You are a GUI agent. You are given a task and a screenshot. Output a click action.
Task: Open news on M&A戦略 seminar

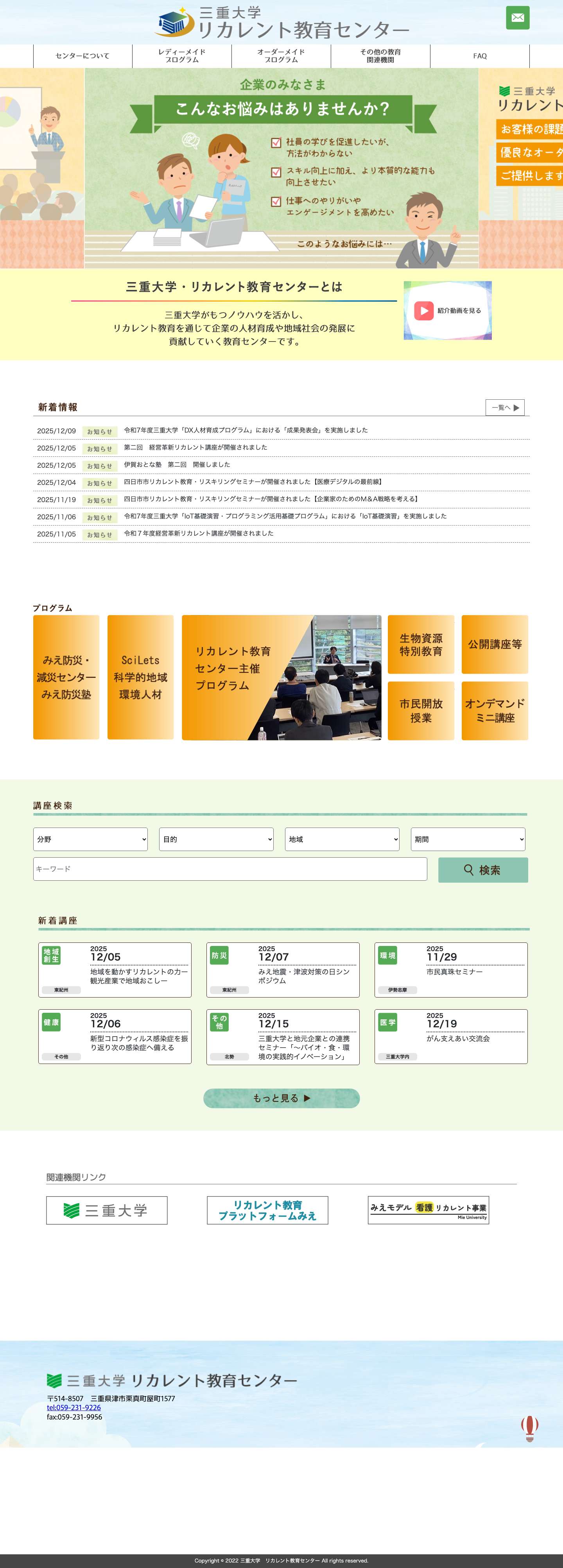click(273, 499)
